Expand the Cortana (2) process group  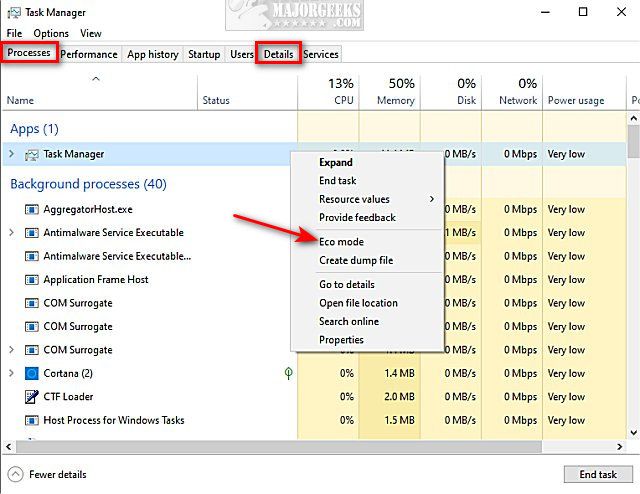(12, 373)
